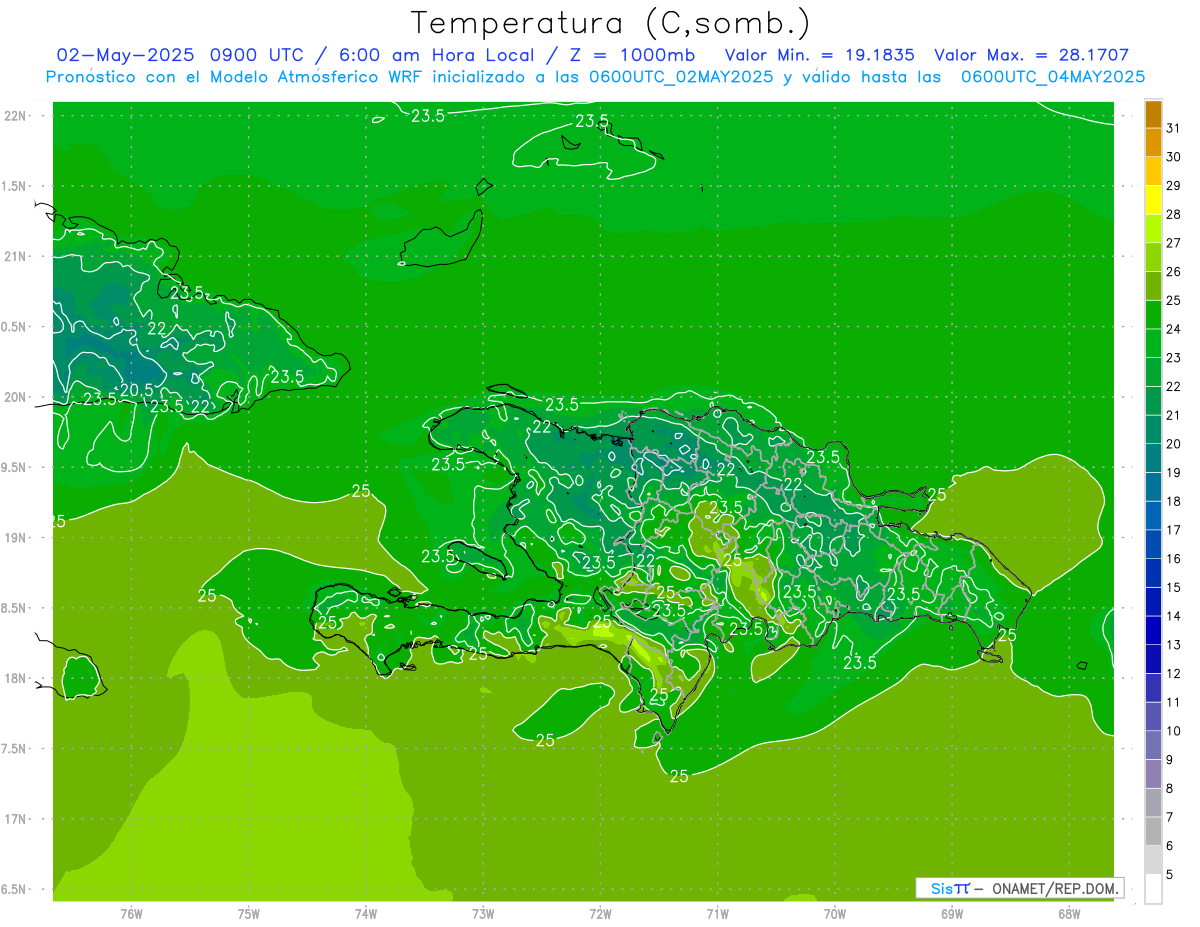
Task: Click the '18N' latitude axis label
Action: [14, 679]
